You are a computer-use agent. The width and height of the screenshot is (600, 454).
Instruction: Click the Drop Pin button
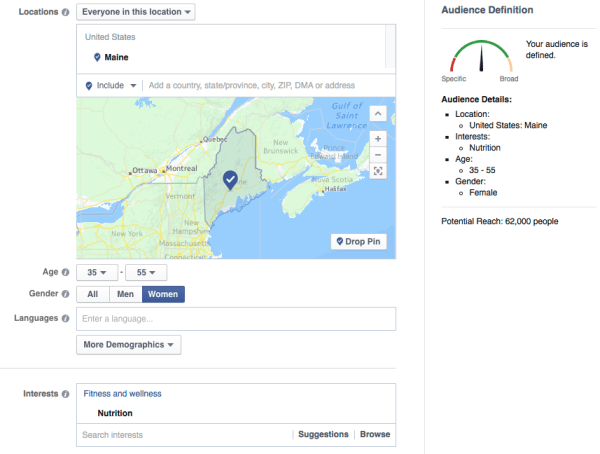(x=359, y=242)
